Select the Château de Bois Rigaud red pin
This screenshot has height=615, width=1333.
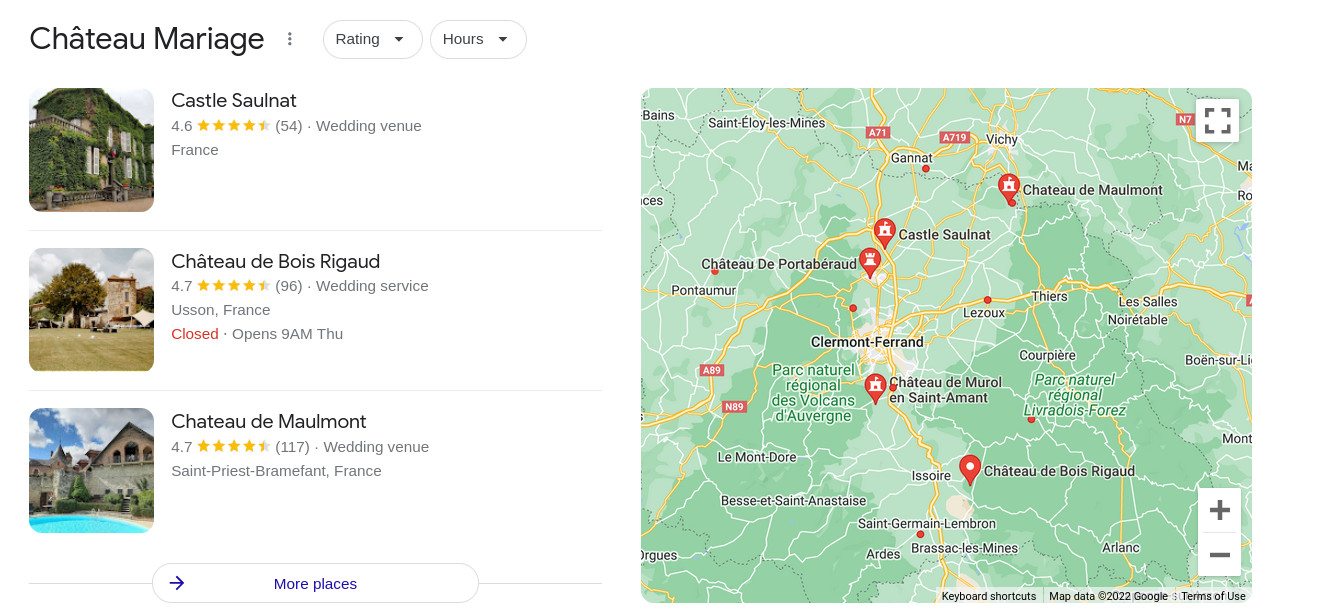pyautogui.click(x=969, y=468)
